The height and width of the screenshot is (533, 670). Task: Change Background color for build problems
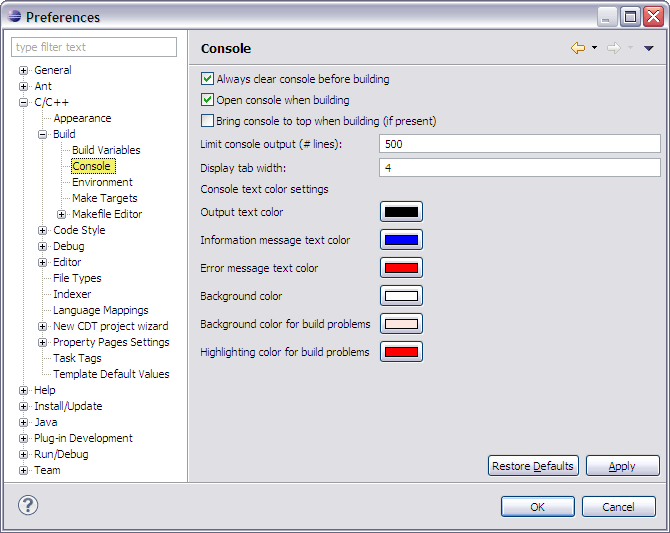point(401,324)
